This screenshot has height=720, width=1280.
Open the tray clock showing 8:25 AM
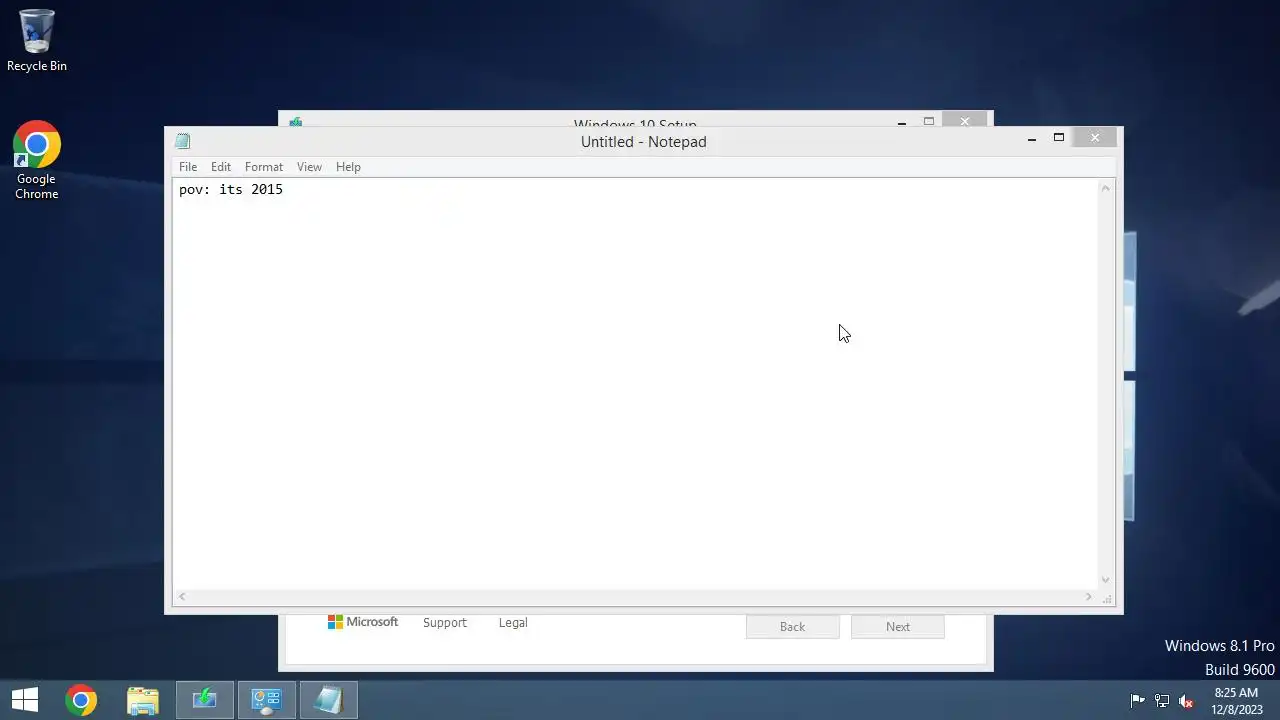(x=1237, y=700)
